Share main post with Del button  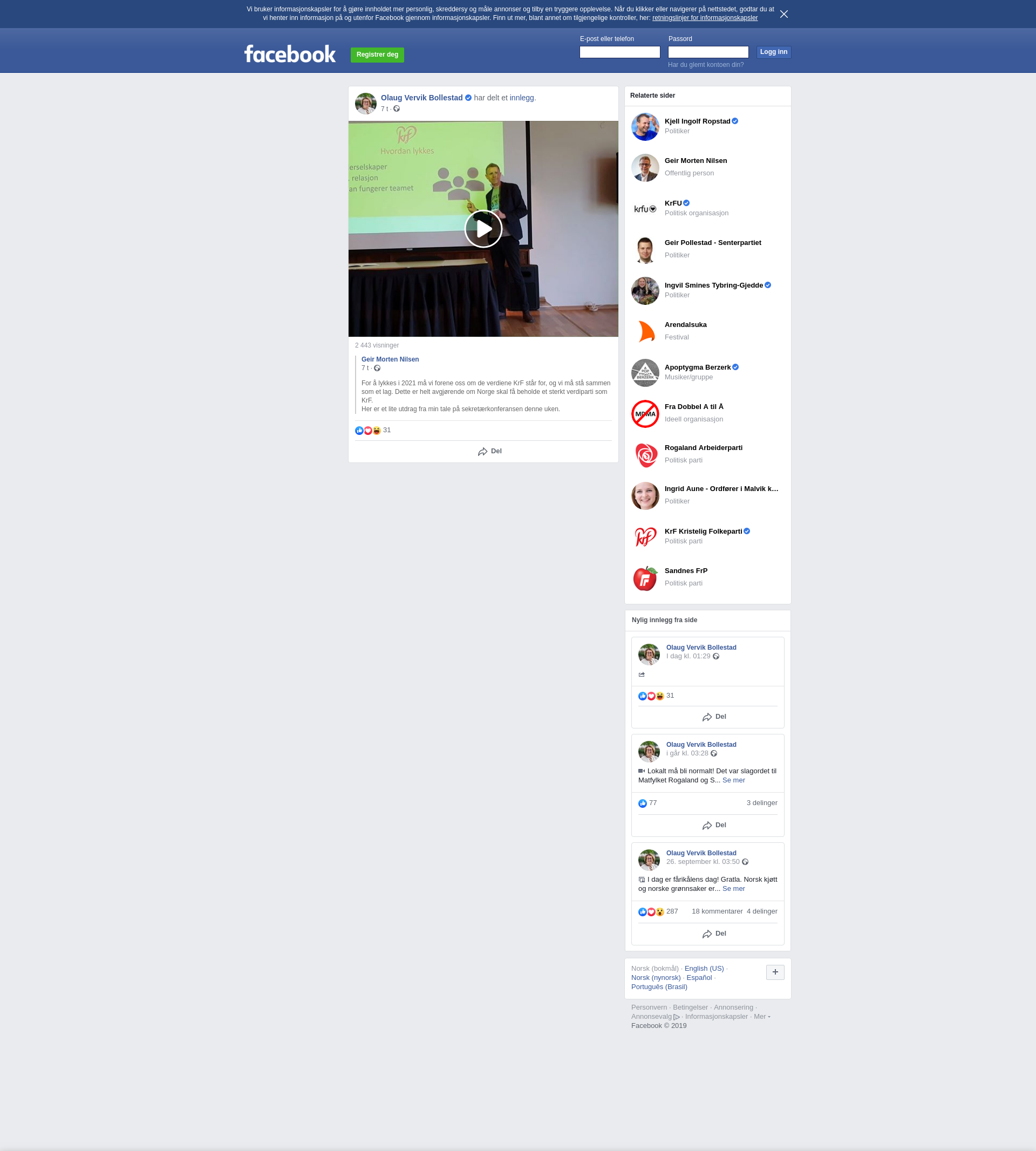489,452
